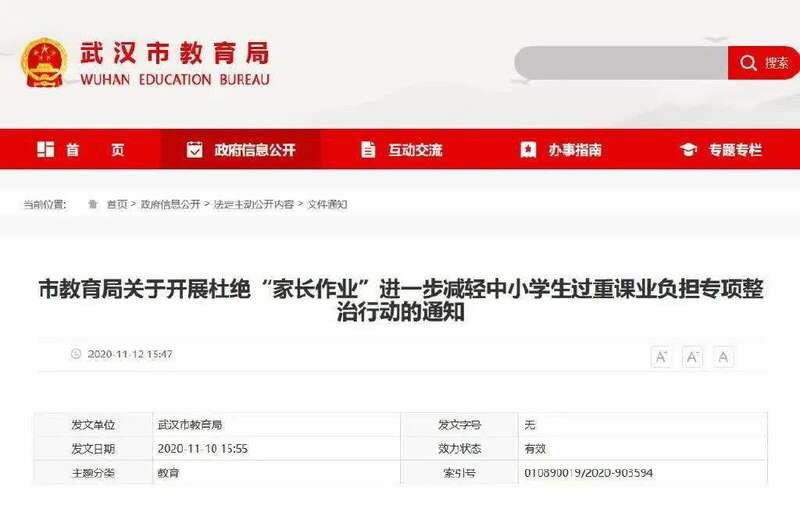Viewport: 800px width, 505px height.
Task: Click the national emblem logo
Action: (43, 62)
